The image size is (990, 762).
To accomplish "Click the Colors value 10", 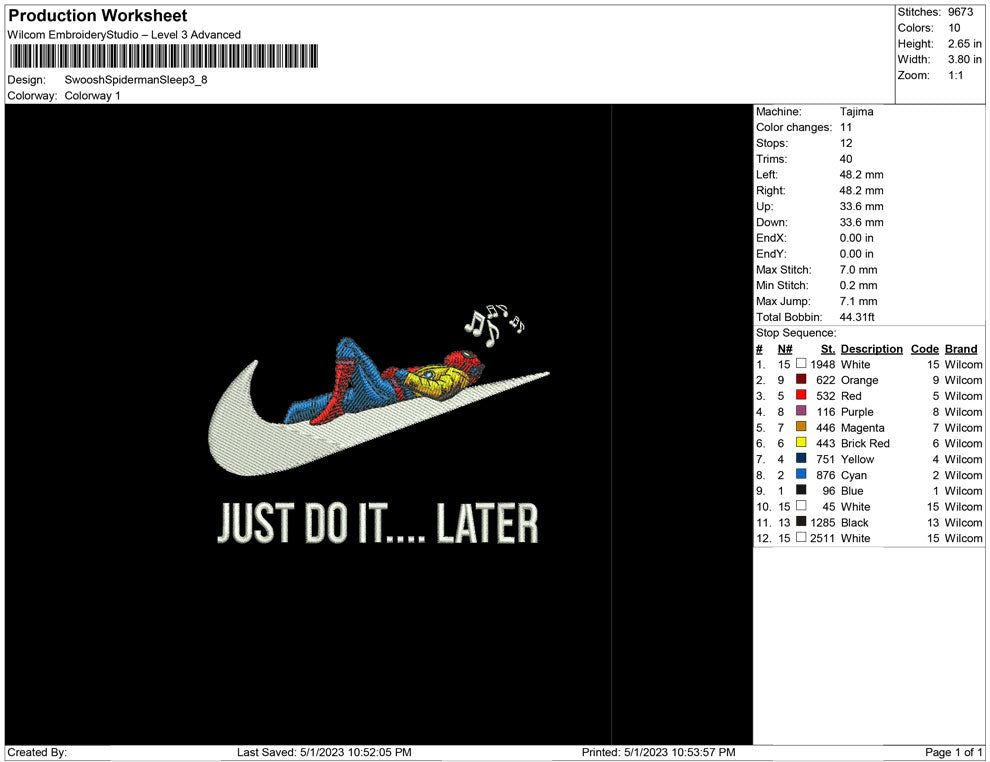I will point(954,28).
